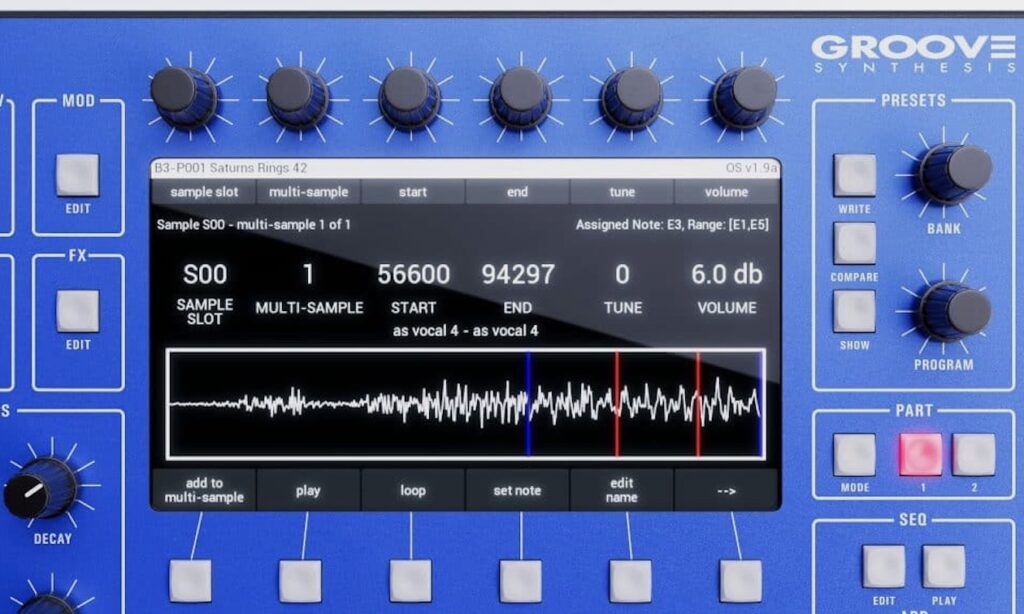Click 'edit name' on the display
1024x614 pixels.
tap(621, 491)
